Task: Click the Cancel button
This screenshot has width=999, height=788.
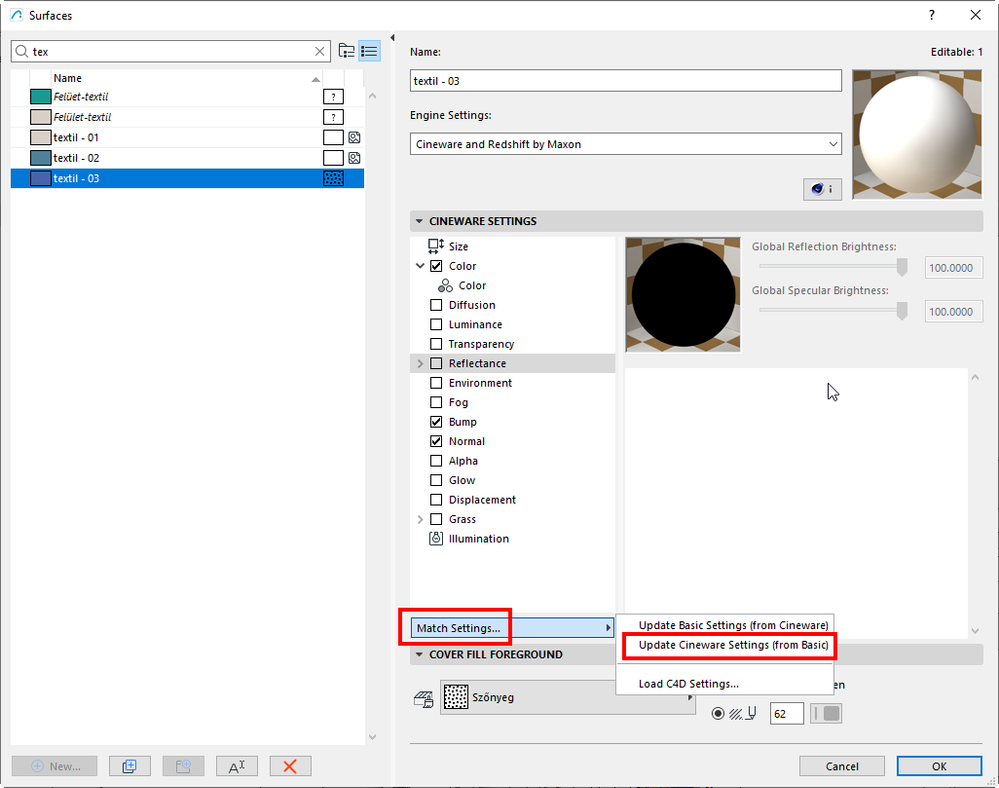Action: (x=842, y=766)
